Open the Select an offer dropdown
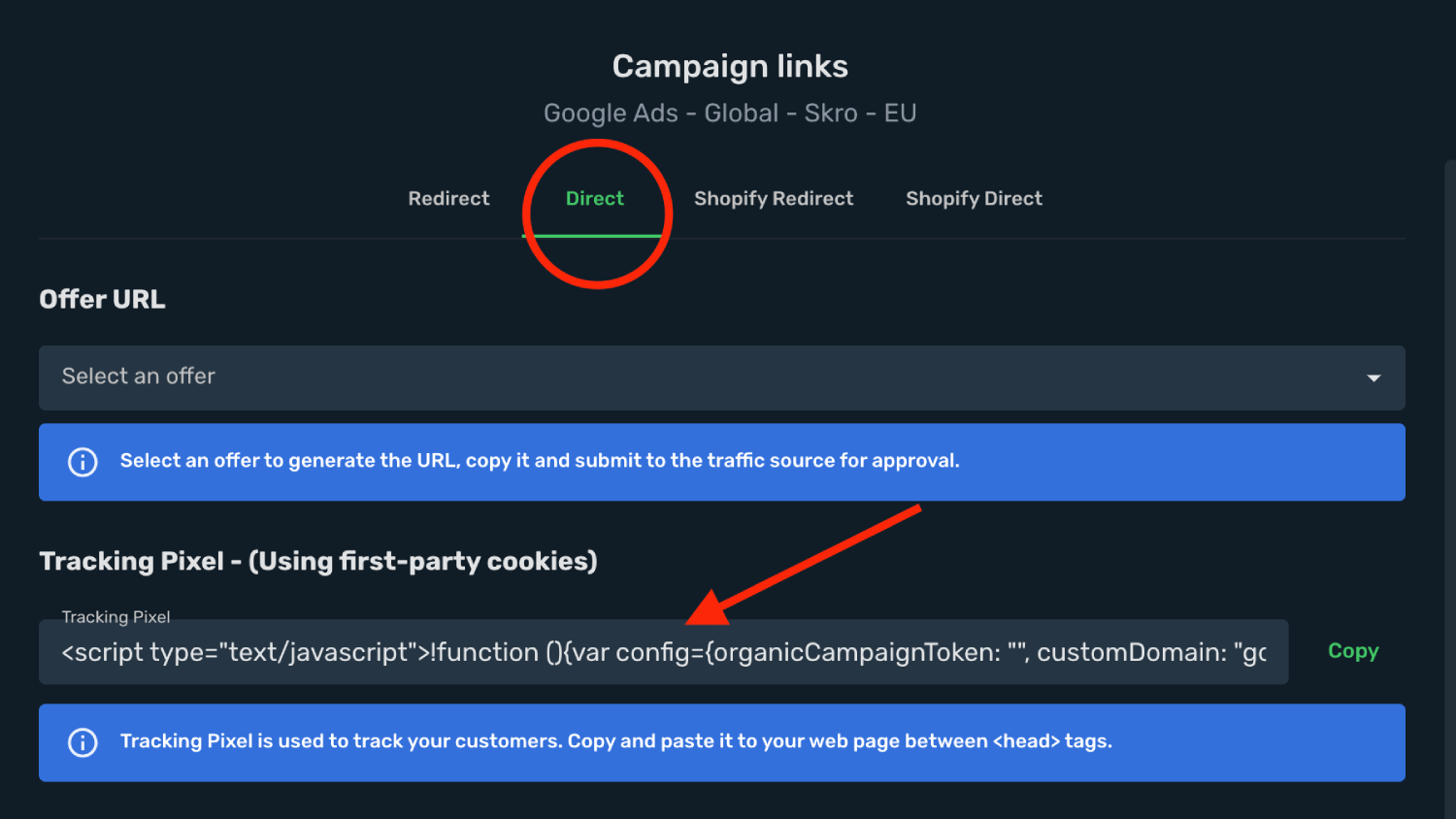The width and height of the screenshot is (1456, 819). 722,377
